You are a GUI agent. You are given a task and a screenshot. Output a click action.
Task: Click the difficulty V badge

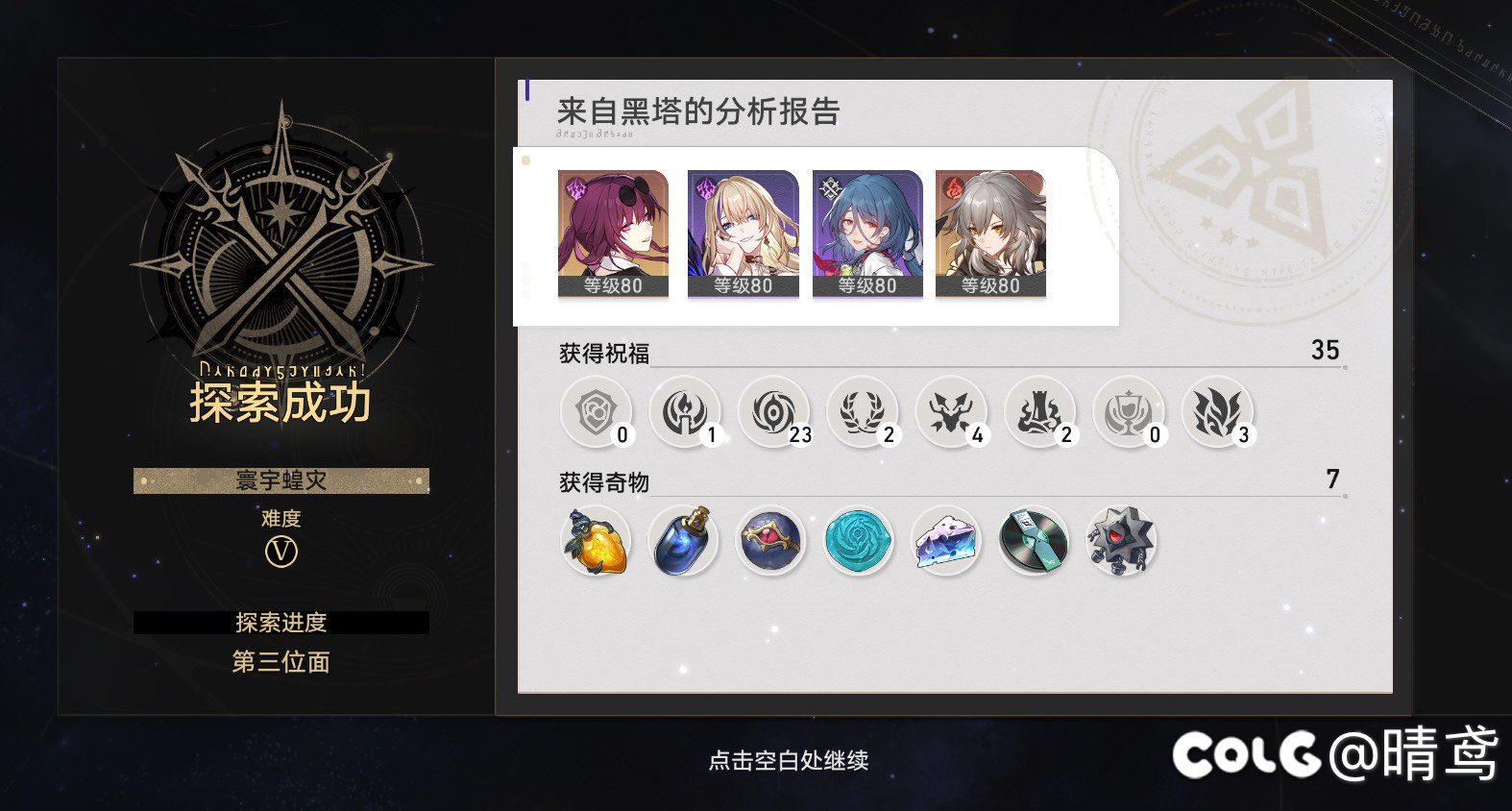pos(281,552)
